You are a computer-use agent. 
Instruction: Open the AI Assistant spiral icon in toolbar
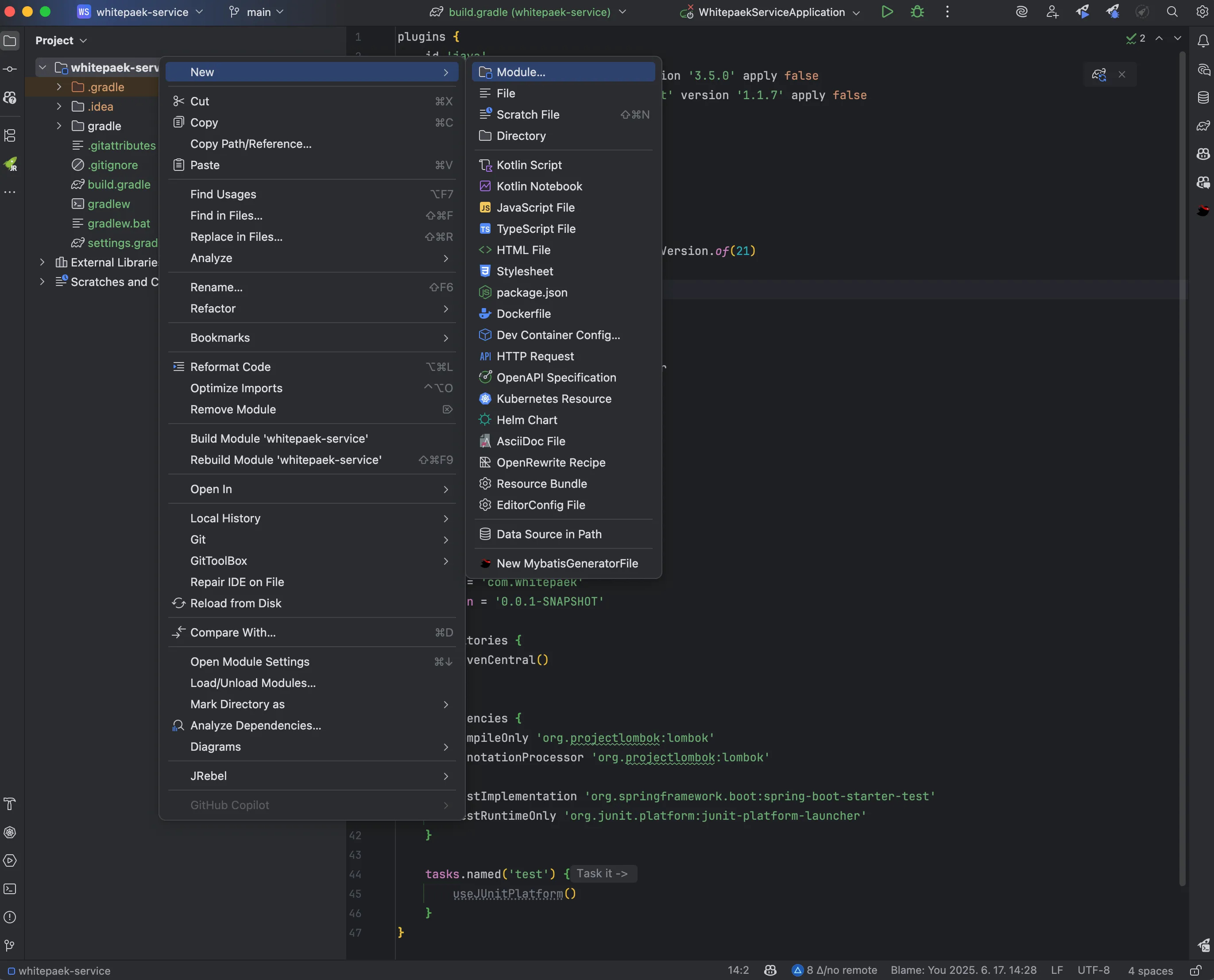pos(1021,12)
